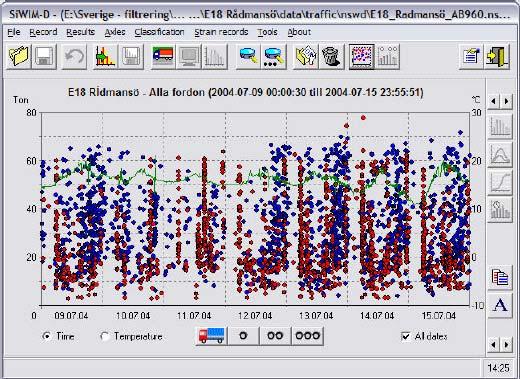
Task: Open the Classification menu
Action: pos(159,32)
